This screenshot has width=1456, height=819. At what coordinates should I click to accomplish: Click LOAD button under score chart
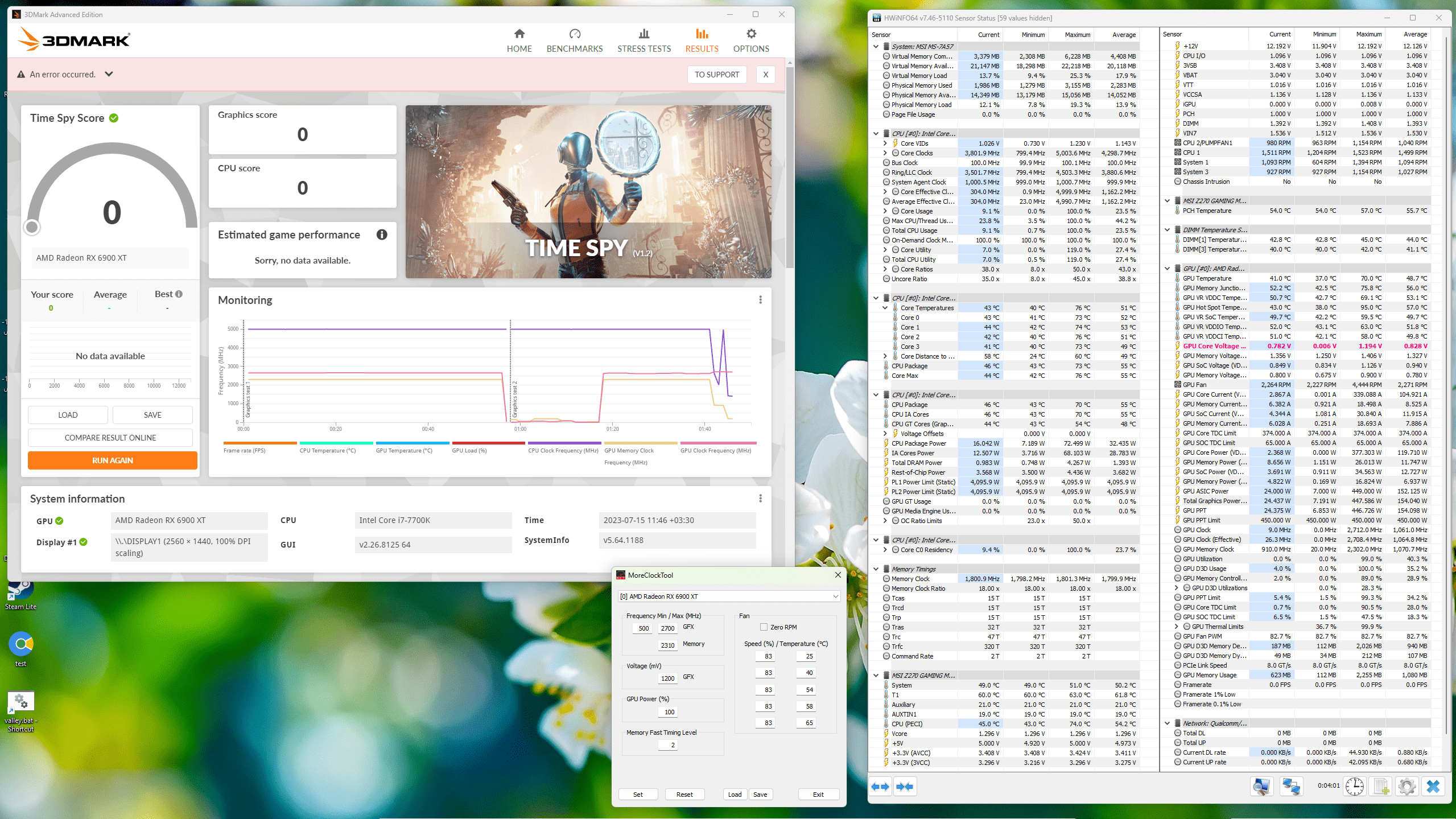pyautogui.click(x=68, y=415)
